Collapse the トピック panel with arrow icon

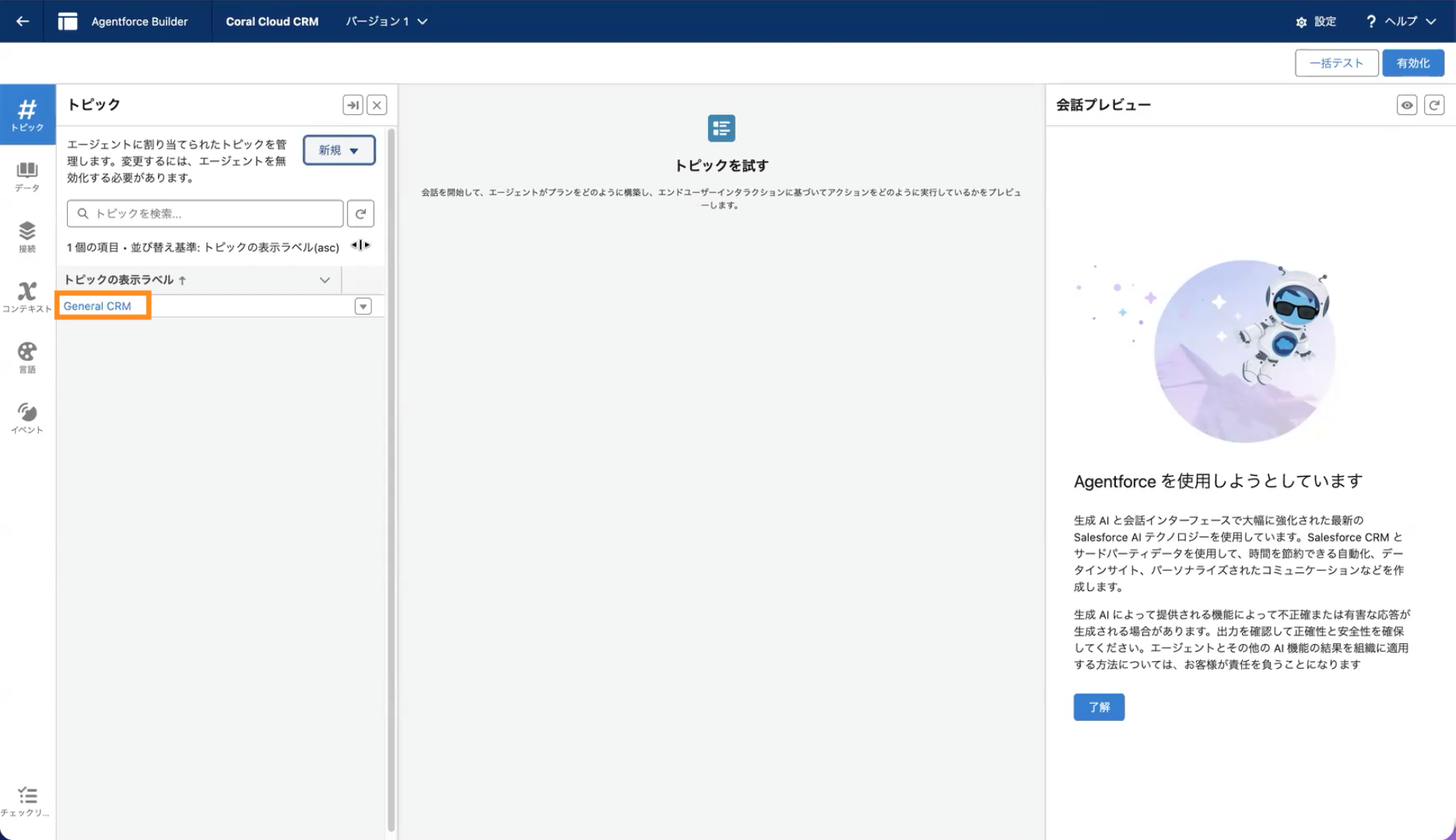[x=353, y=105]
